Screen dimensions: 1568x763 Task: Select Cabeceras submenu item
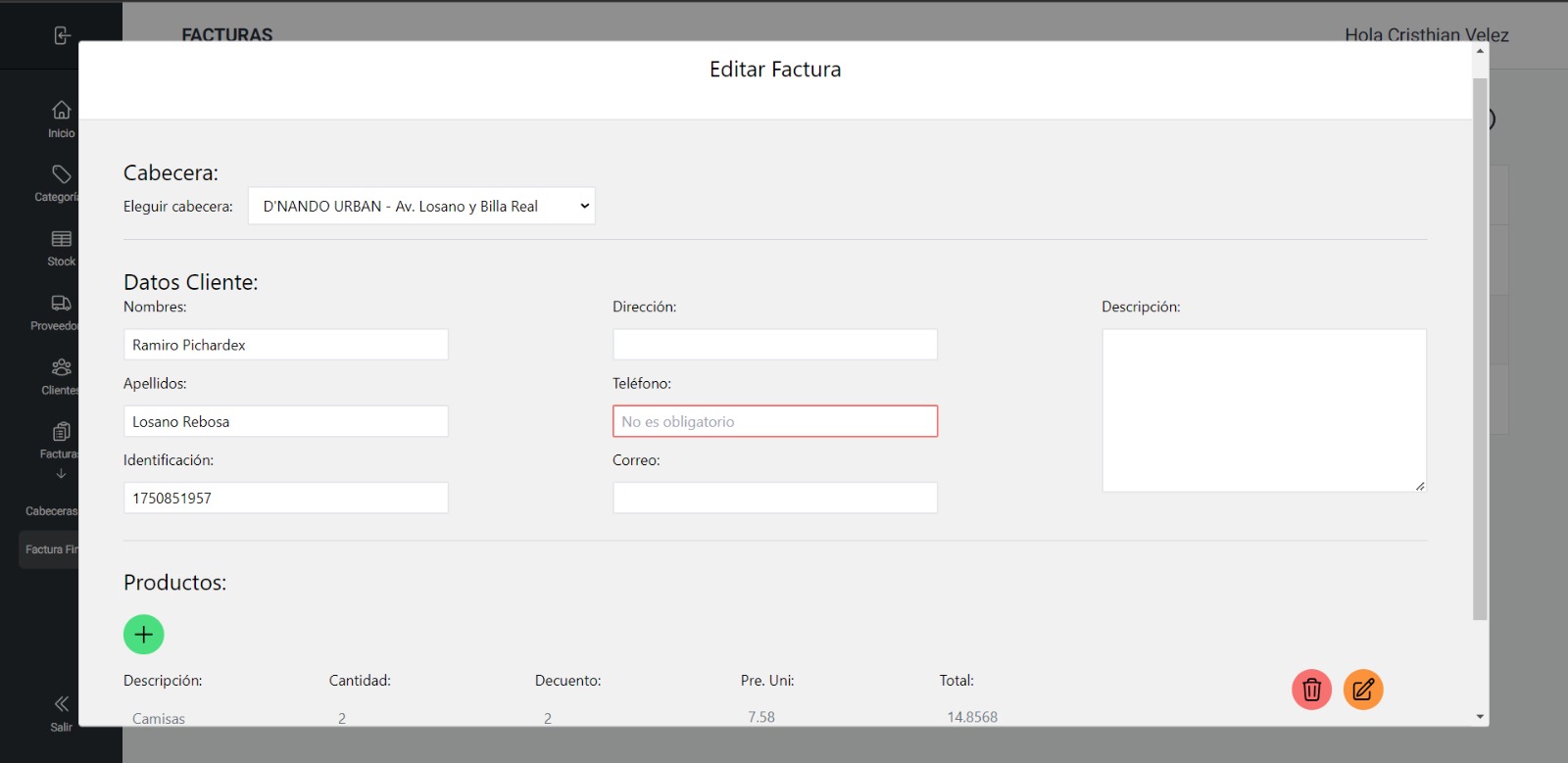click(51, 511)
